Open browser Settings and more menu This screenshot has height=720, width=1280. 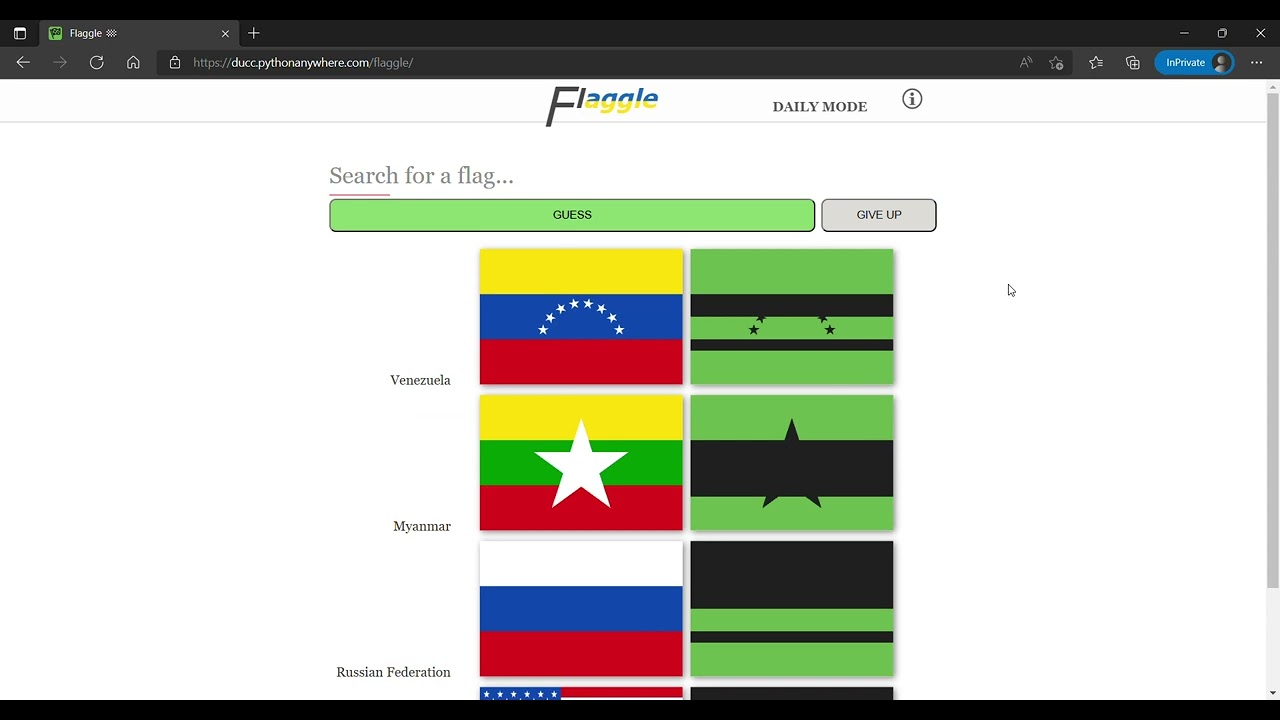[x=1257, y=62]
